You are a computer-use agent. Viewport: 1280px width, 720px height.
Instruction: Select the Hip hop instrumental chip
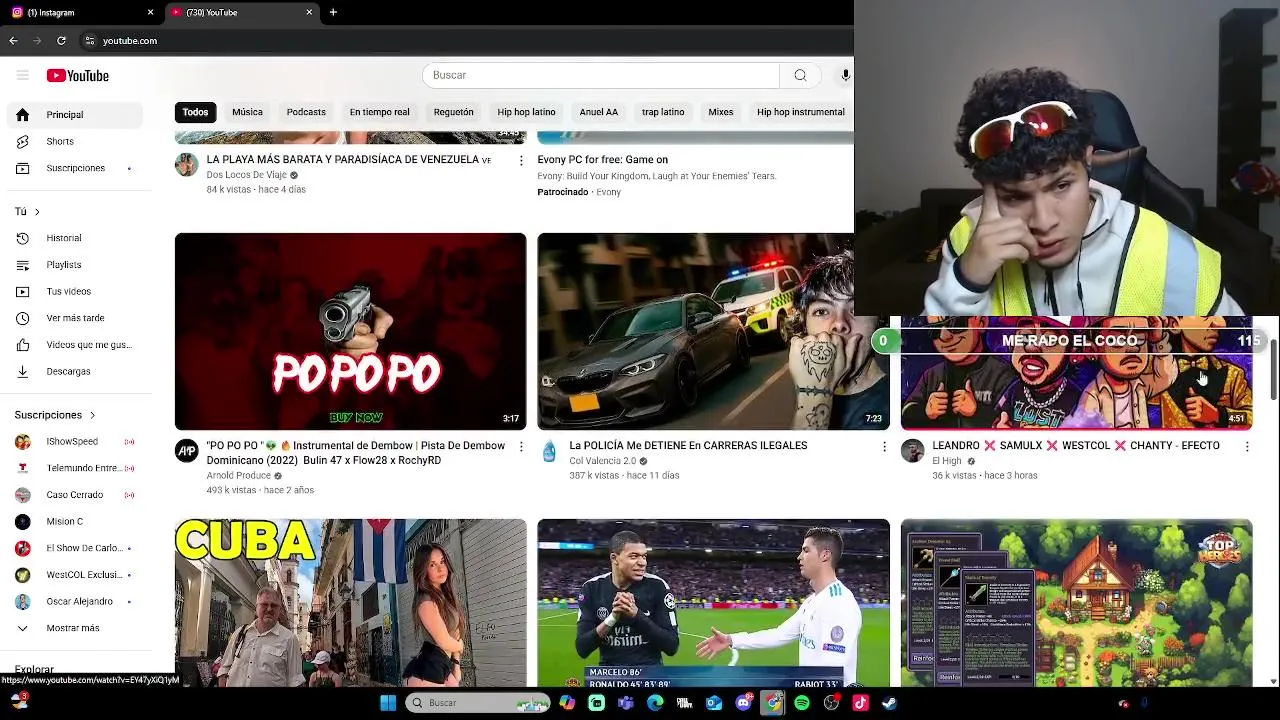pyautogui.click(x=801, y=112)
